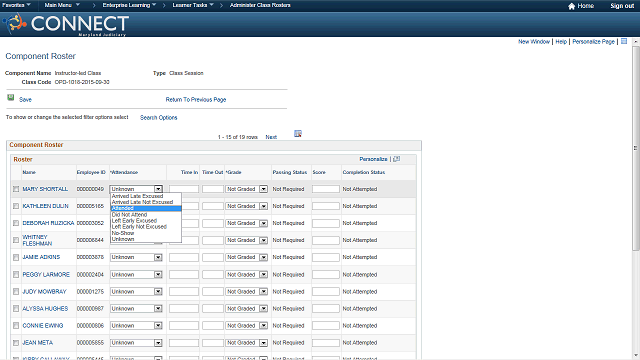Open the Grade dropdown for KATHLEEN DULIN
The width and height of the screenshot is (640, 360).
click(x=247, y=206)
